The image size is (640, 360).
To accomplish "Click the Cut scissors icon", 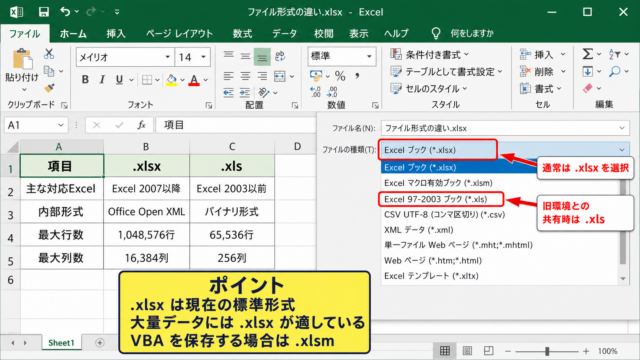I will click(49, 53).
